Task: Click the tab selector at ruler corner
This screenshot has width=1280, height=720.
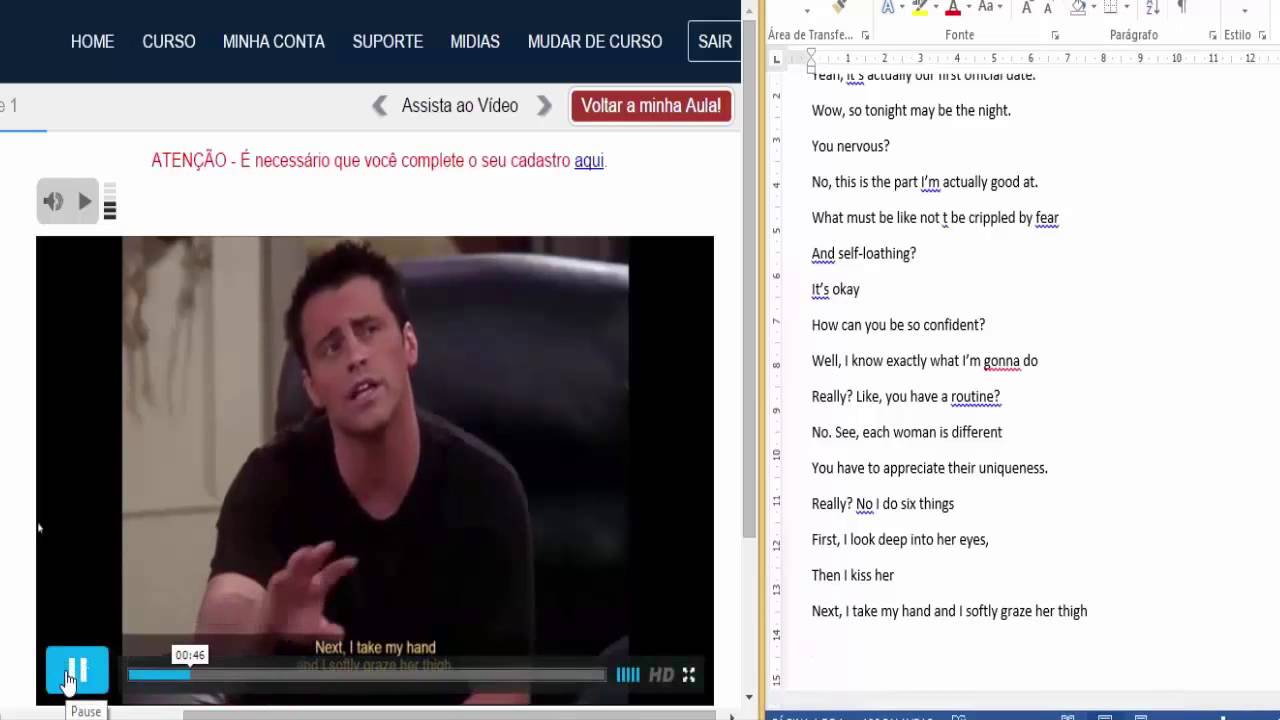Action: pos(776,59)
